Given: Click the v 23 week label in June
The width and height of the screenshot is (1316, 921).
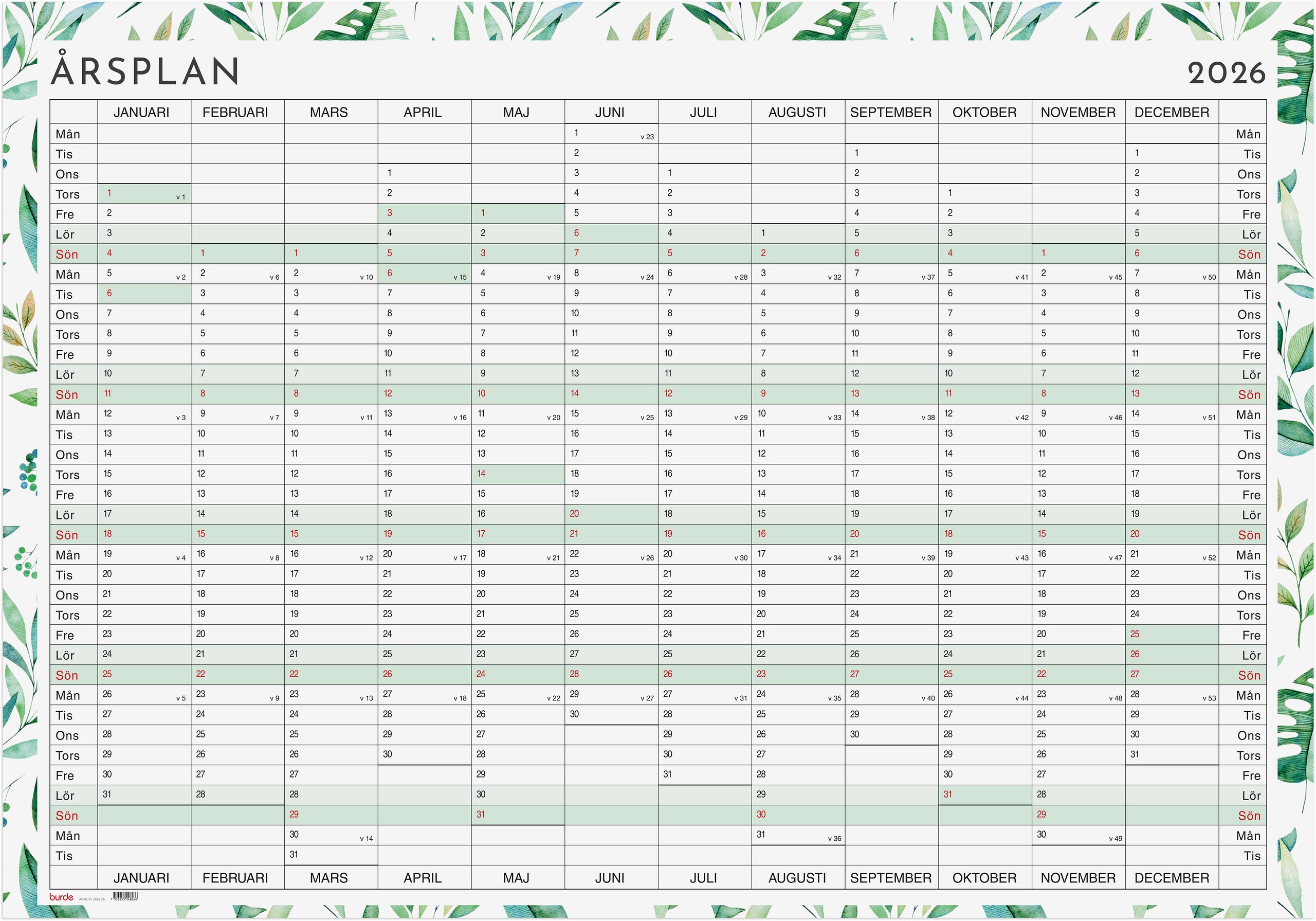Looking at the screenshot, I should point(647,137).
